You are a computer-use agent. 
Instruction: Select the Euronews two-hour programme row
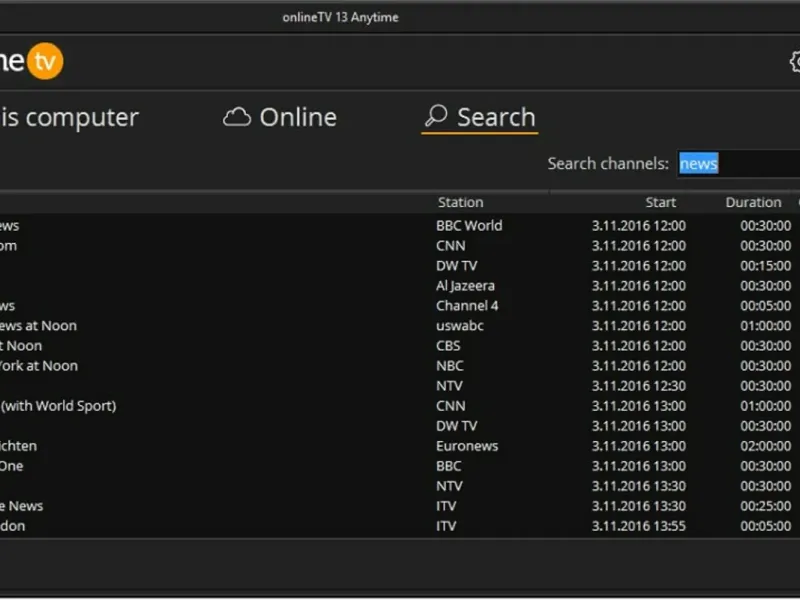400,446
